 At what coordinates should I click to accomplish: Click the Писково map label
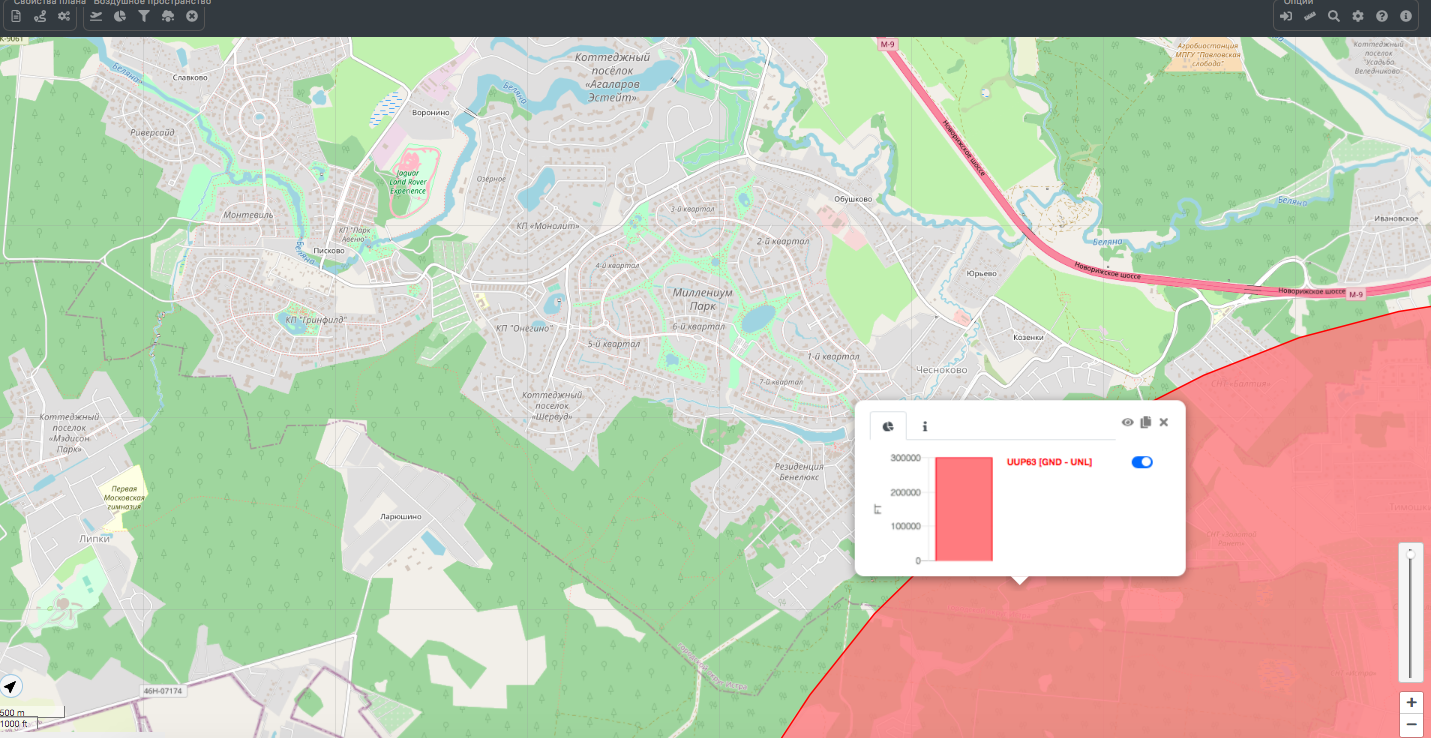pyautogui.click(x=329, y=250)
